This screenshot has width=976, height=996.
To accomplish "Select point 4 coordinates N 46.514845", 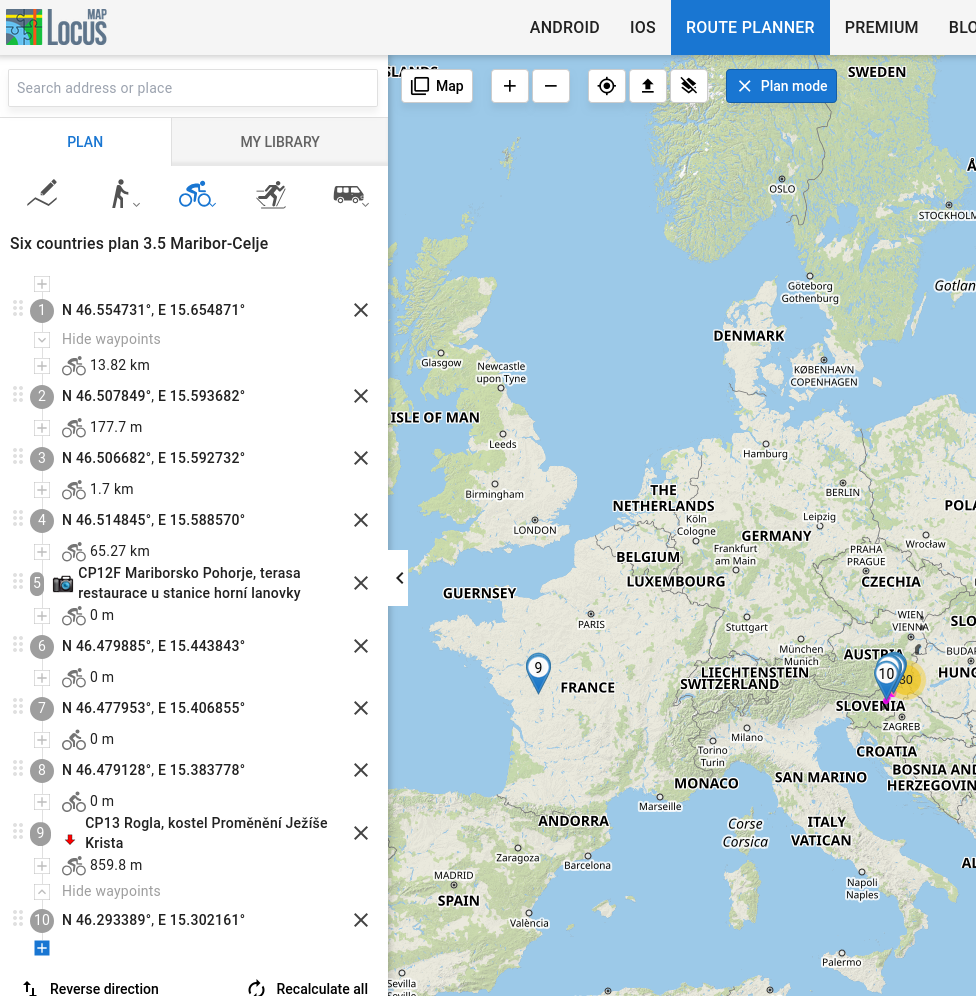I will (154, 520).
